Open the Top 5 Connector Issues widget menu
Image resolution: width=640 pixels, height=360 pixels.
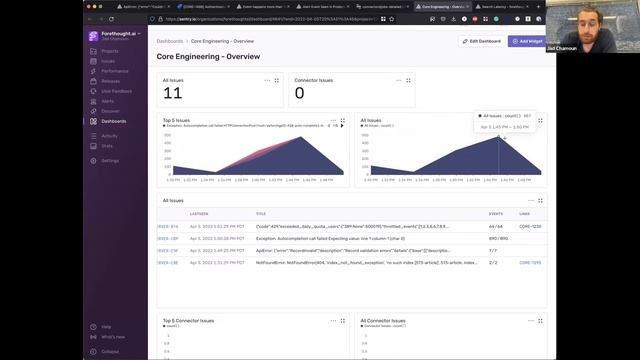click(333, 321)
